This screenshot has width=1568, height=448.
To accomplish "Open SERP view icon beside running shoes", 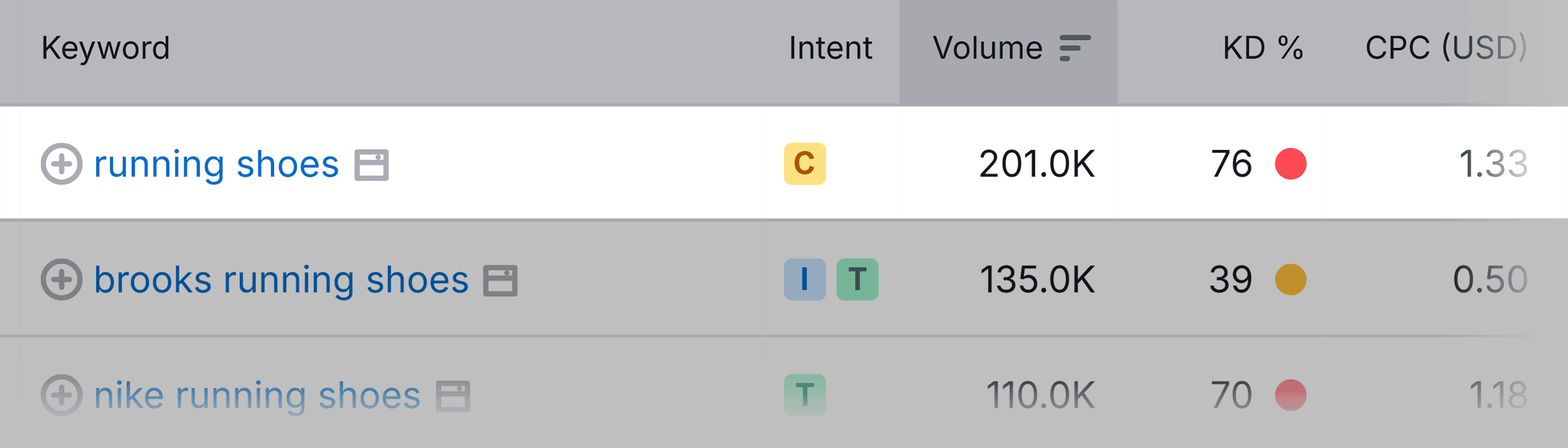I will 371,165.
